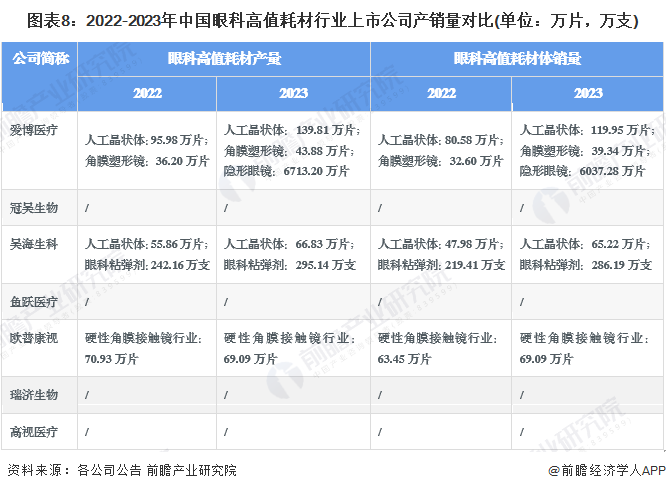Click the company name 高视医疗
The height and width of the screenshot is (491, 666).
click(34, 432)
